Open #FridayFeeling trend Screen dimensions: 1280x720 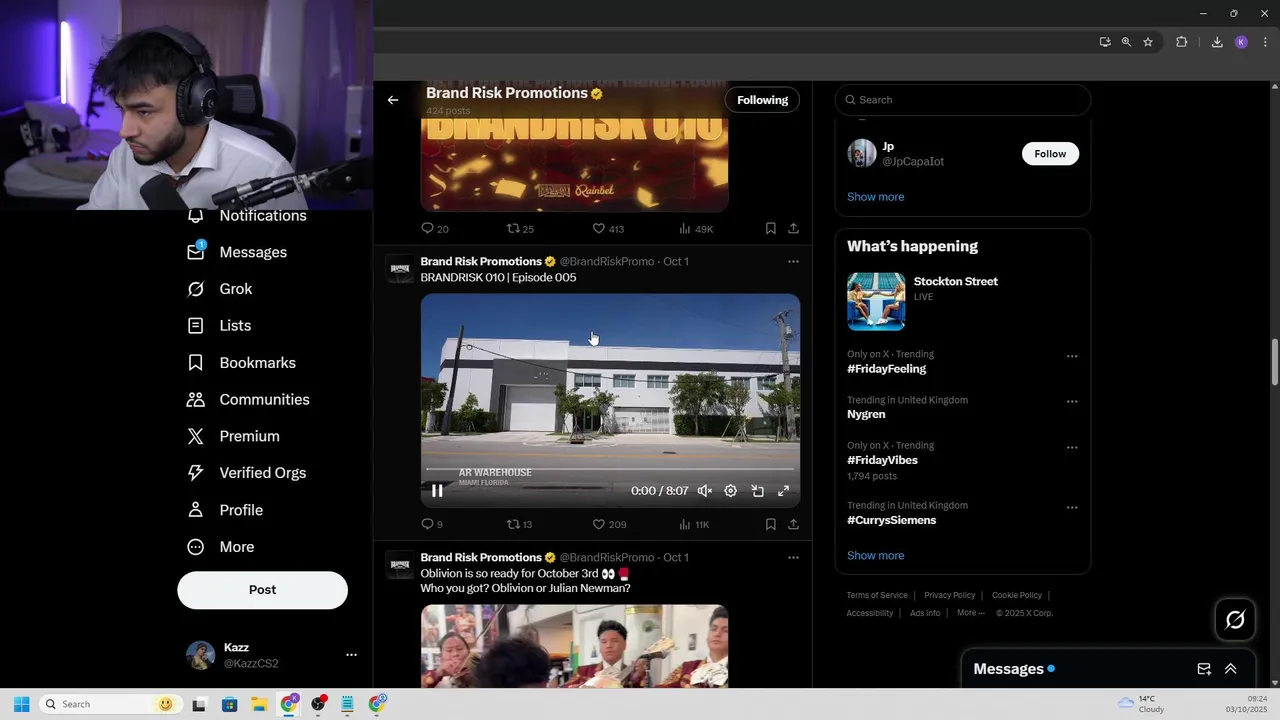pyautogui.click(x=886, y=369)
